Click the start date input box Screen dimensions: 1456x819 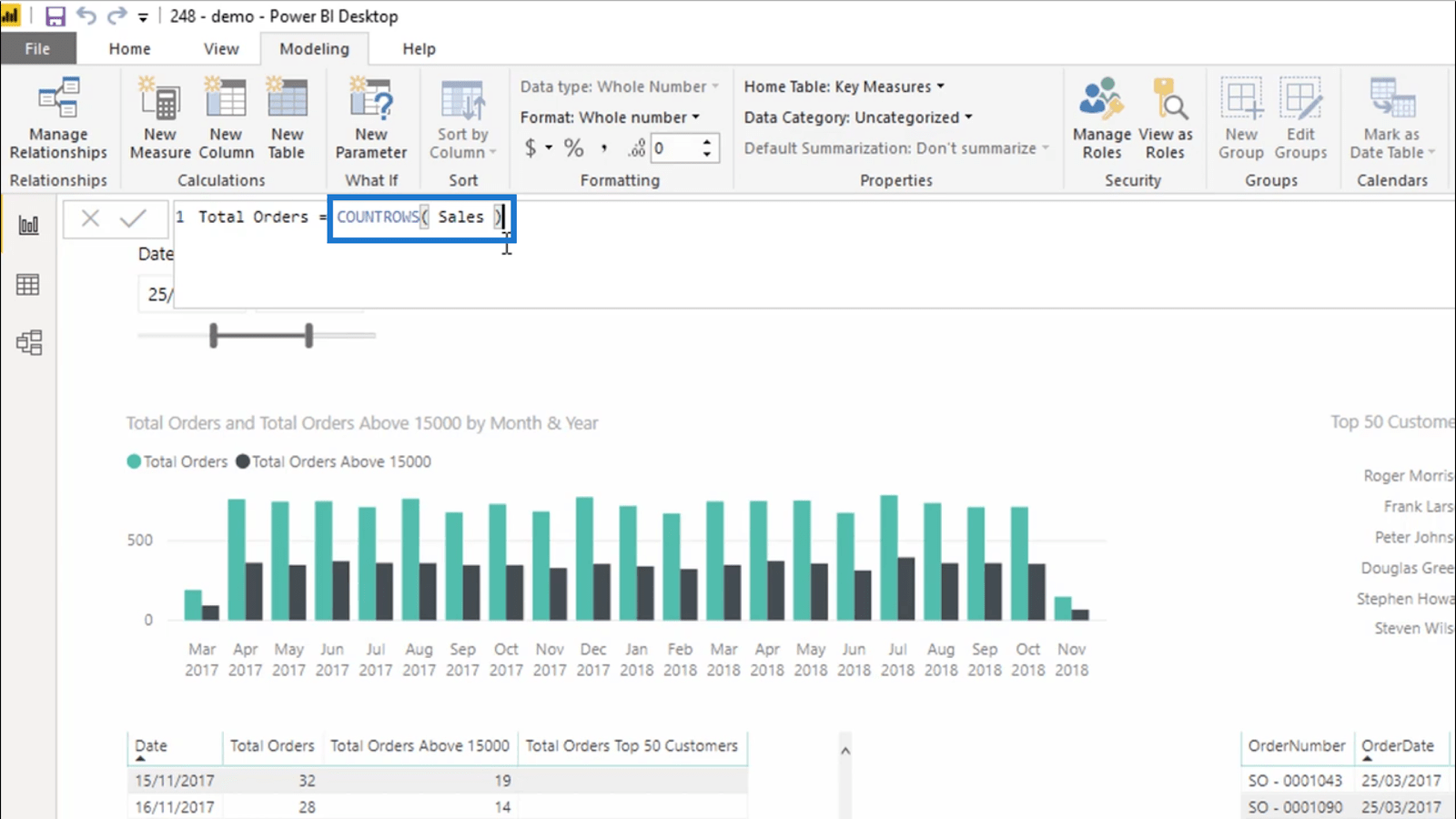click(156, 294)
